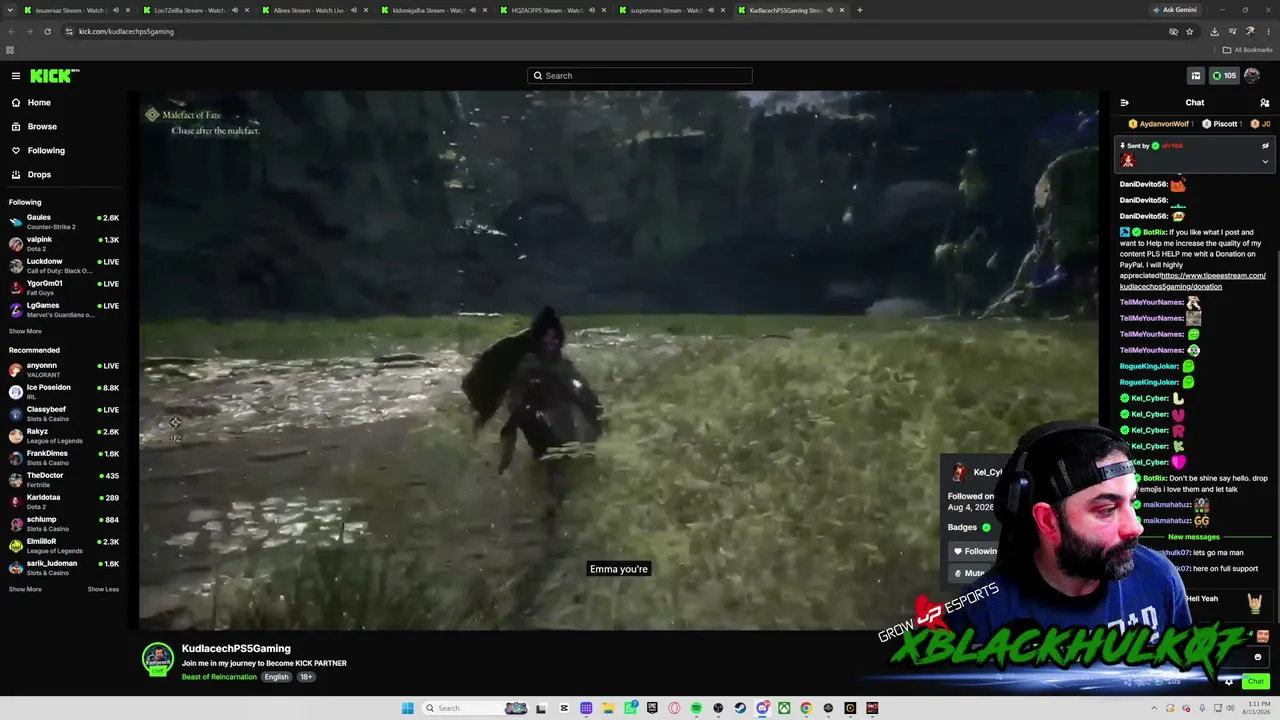1280x720 pixels.
Task: Jump to New messages in chat
Action: pyautogui.click(x=1194, y=537)
